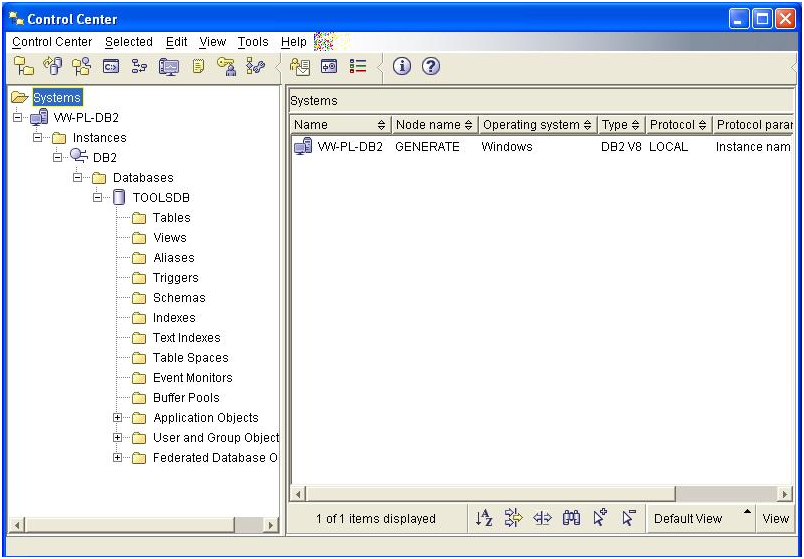This screenshot has width=804, height=559.
Task: Open the Health Center monitor icon
Action: pos(169,67)
